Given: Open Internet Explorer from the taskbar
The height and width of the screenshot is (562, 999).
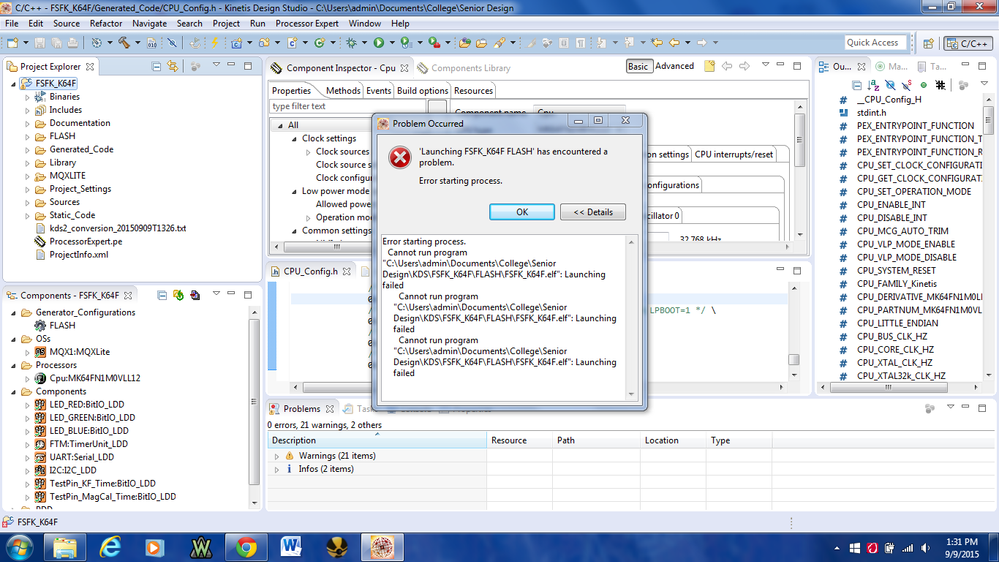Looking at the screenshot, I should point(110,547).
